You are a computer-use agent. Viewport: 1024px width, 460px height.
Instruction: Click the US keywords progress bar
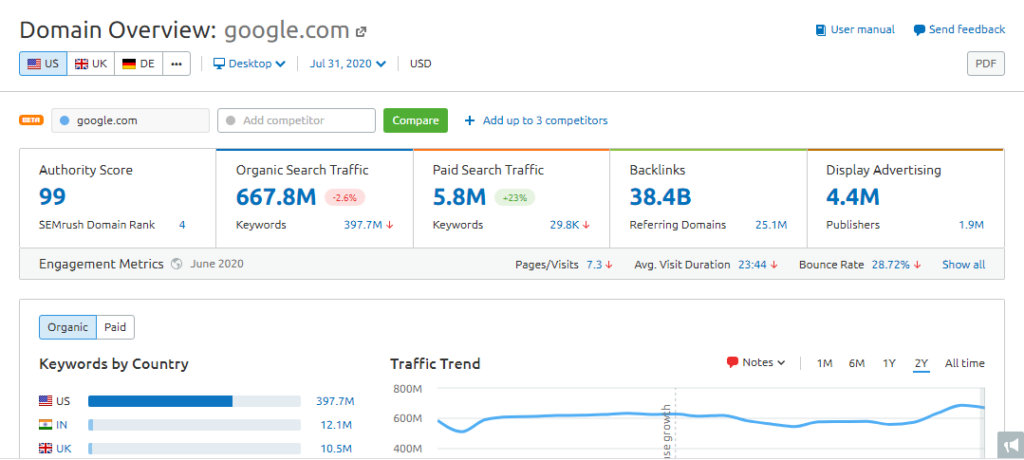pyautogui.click(x=194, y=401)
